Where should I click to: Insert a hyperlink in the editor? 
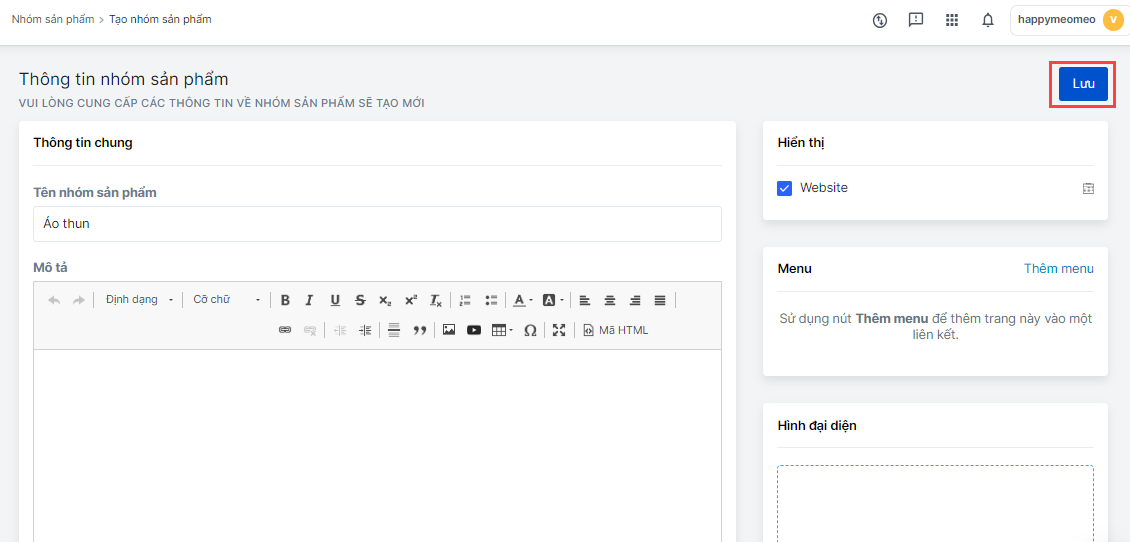pyautogui.click(x=285, y=330)
